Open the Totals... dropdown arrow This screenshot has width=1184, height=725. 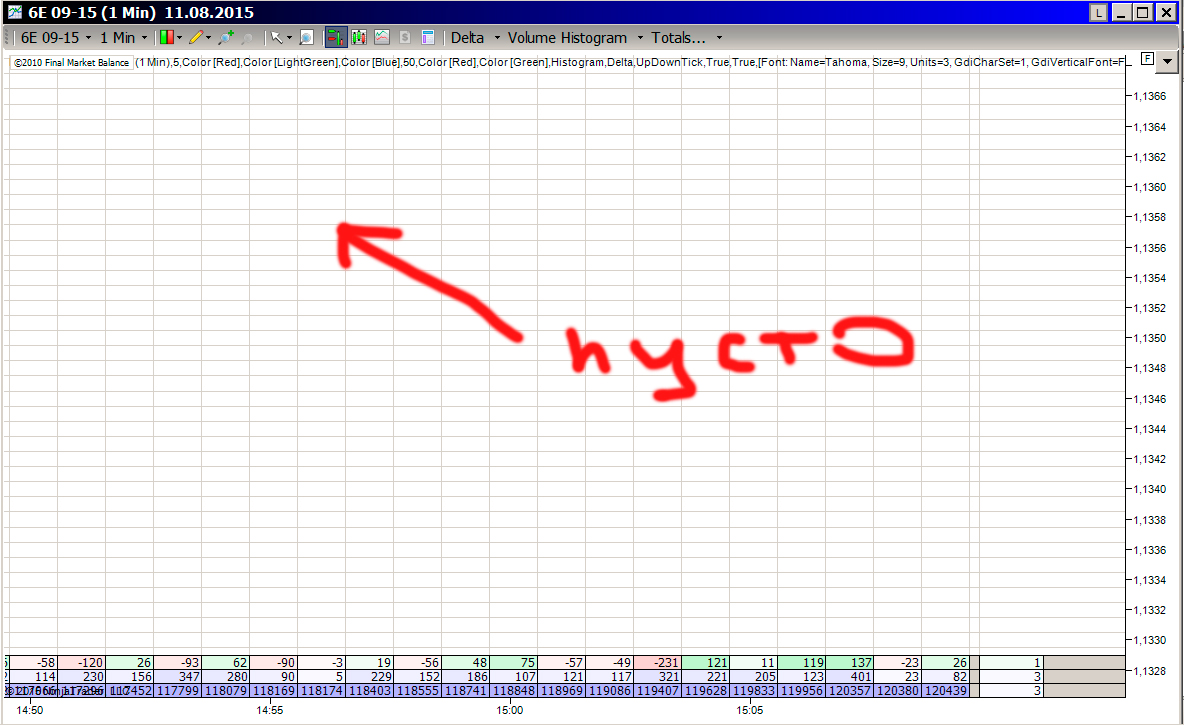point(719,38)
